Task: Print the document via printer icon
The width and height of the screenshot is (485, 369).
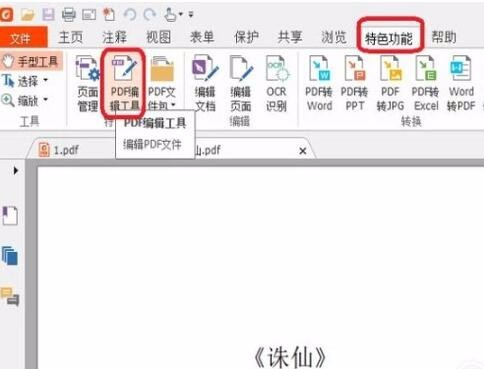Action: point(69,15)
